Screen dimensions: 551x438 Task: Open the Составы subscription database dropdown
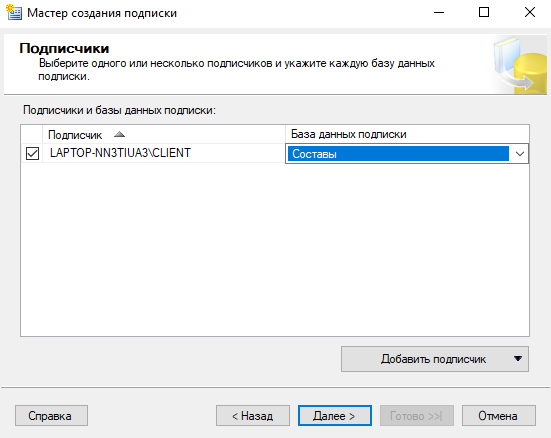pos(520,154)
